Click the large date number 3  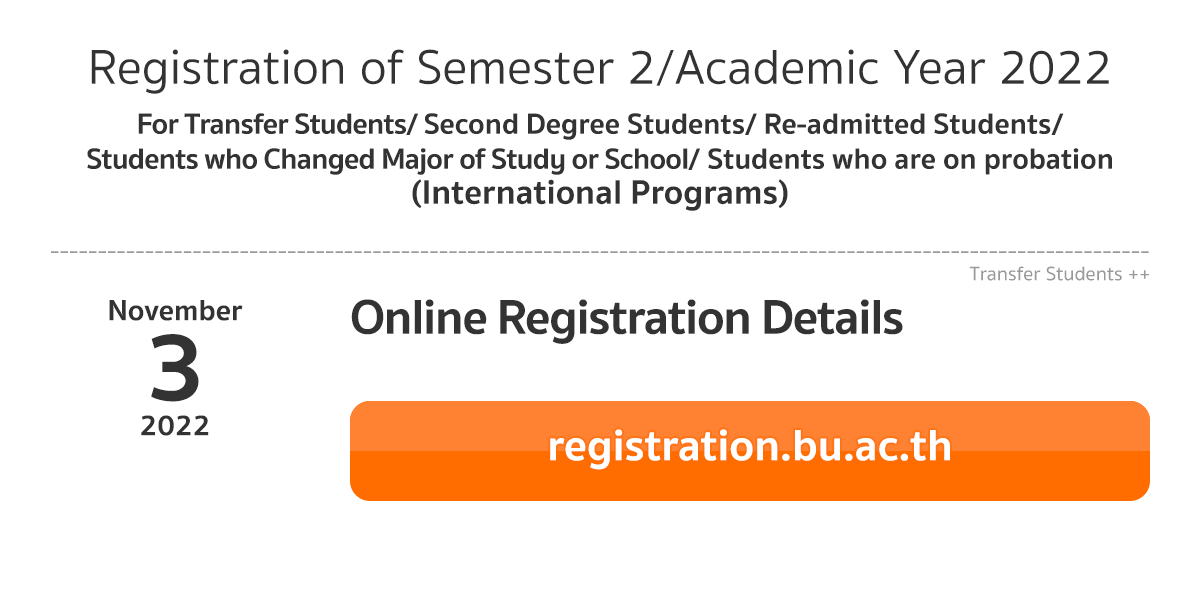[175, 368]
